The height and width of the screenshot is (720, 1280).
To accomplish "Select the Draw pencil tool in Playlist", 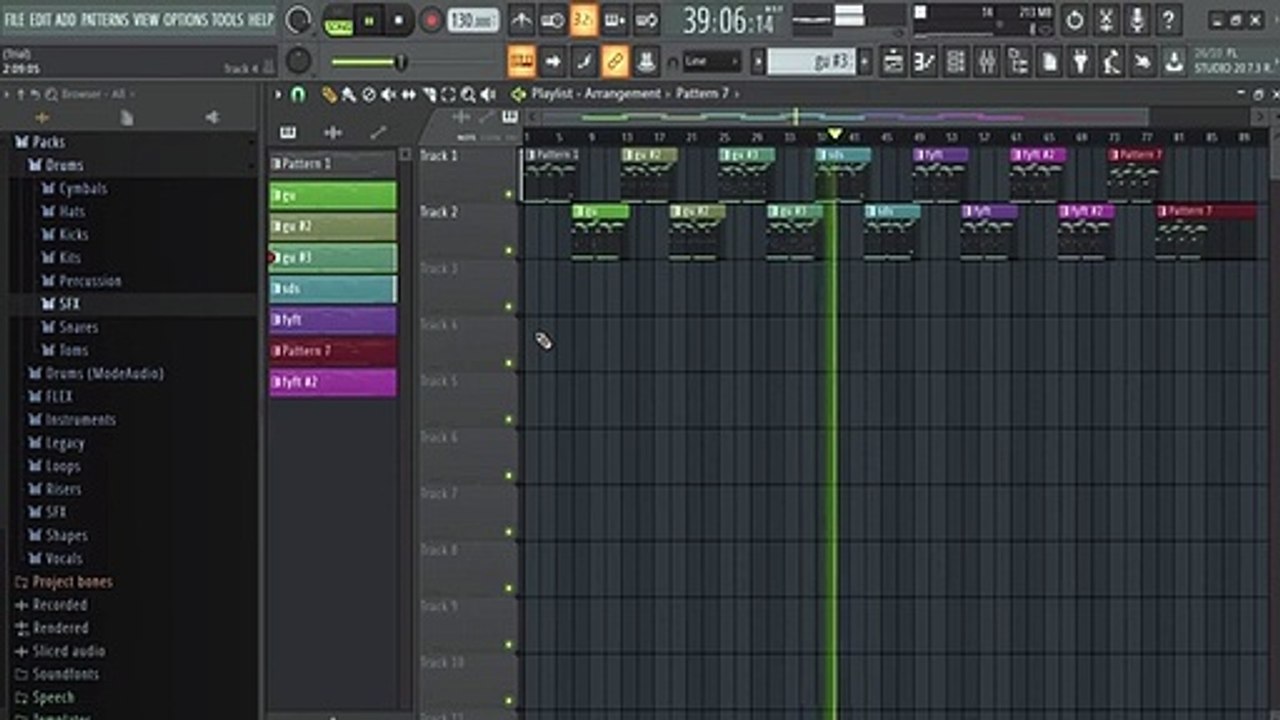I will pos(328,95).
